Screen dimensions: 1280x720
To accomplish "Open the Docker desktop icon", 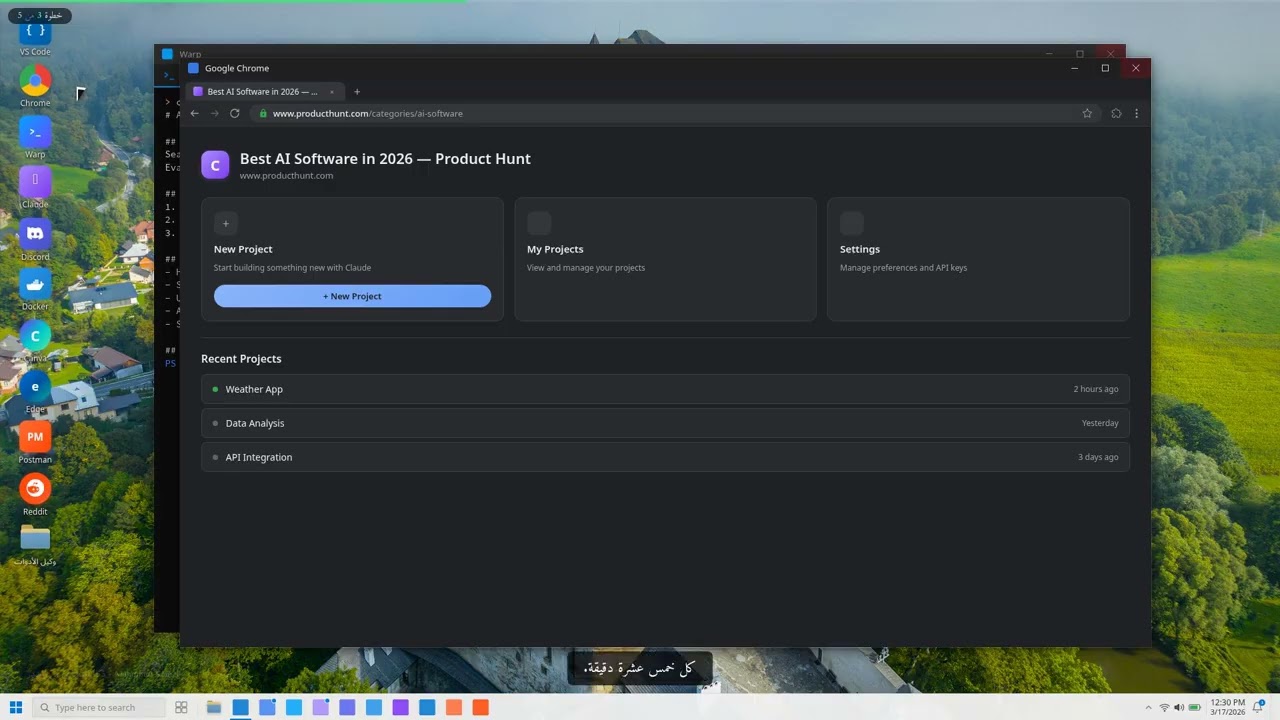I will (35, 290).
